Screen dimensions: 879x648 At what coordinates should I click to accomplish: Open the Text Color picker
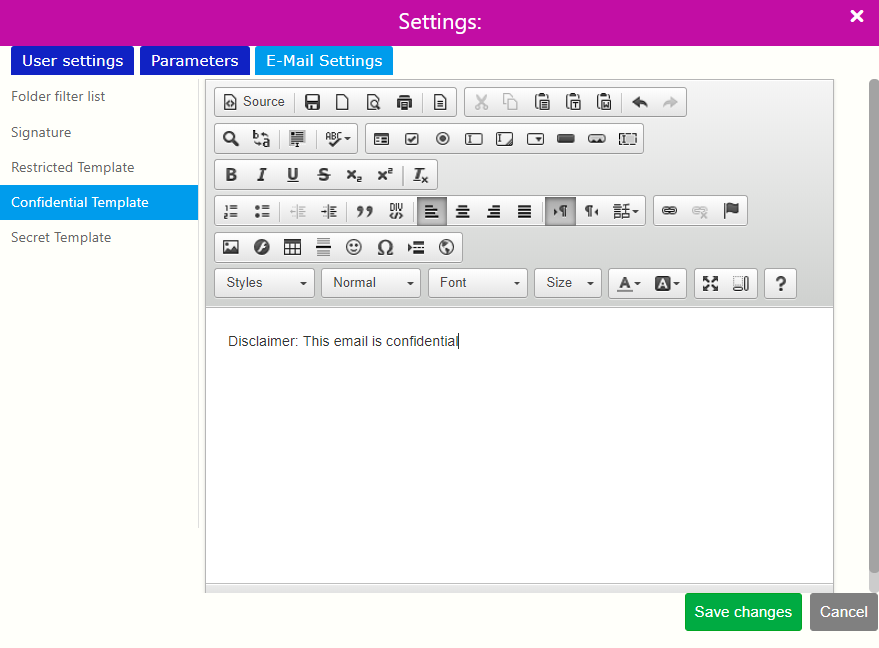pyautogui.click(x=629, y=284)
